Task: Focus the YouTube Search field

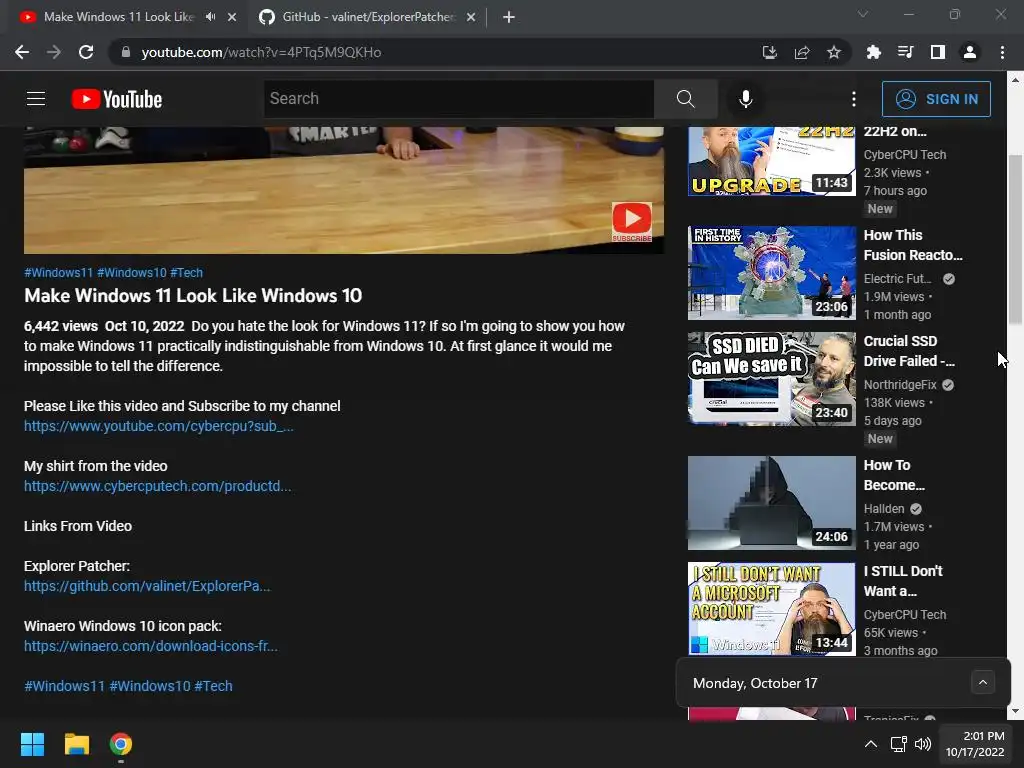Action: coord(458,99)
